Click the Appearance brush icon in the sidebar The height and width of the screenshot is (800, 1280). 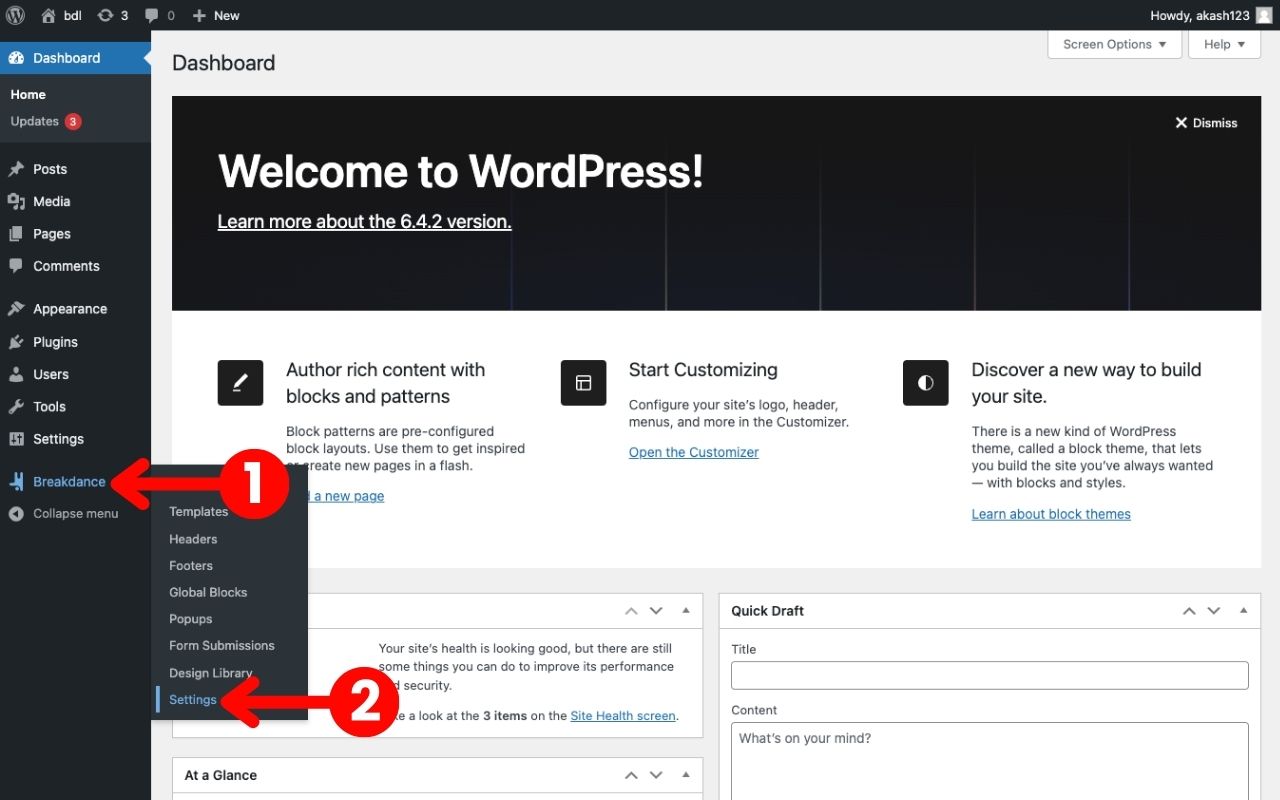point(16,308)
